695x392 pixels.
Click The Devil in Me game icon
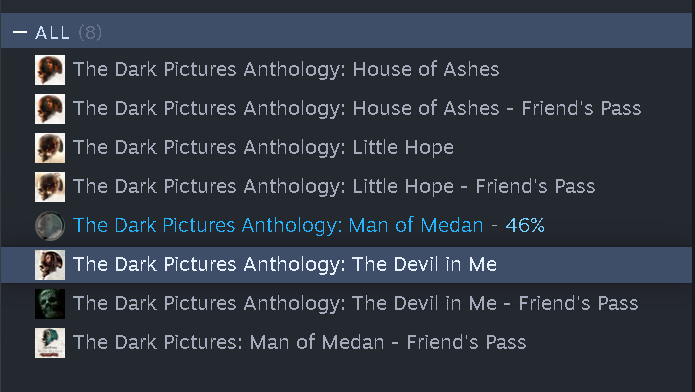click(50, 265)
